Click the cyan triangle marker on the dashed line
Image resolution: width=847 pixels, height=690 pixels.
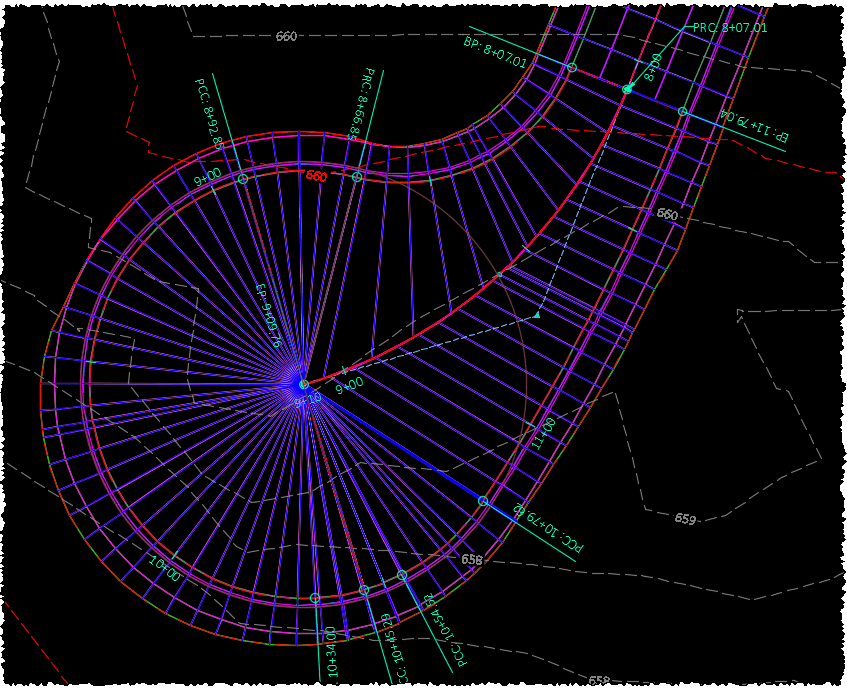click(x=538, y=315)
